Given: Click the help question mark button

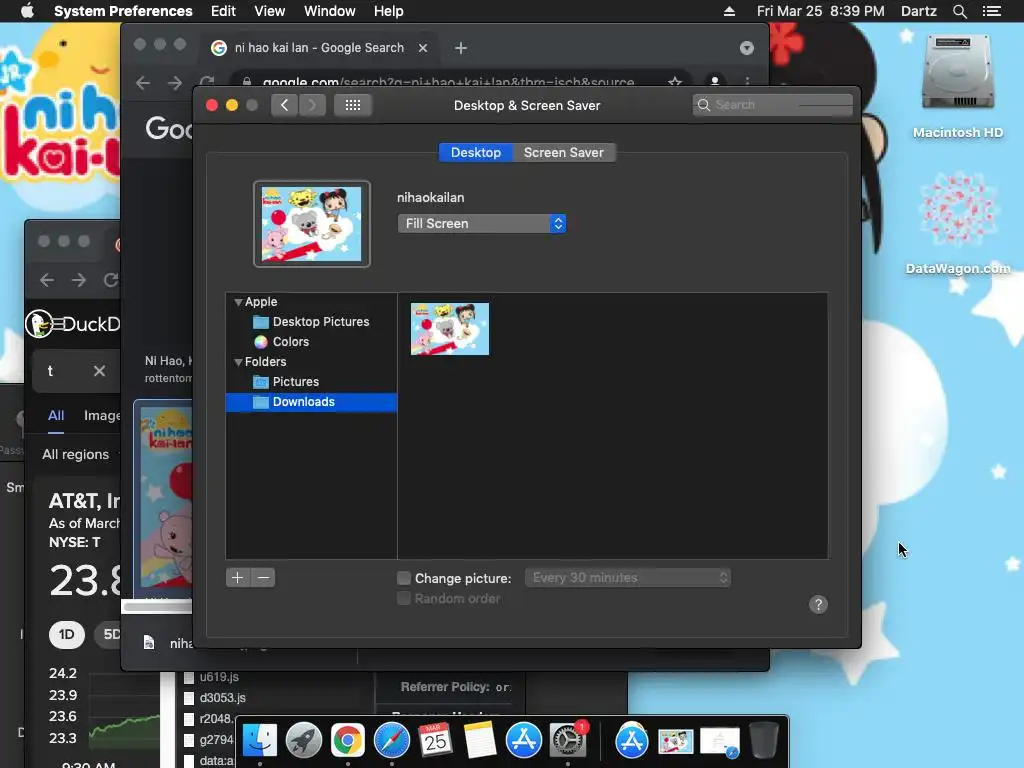Looking at the screenshot, I should coord(818,605).
